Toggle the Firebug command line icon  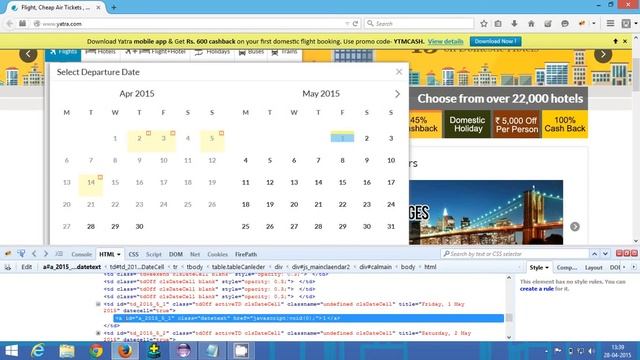(59, 254)
